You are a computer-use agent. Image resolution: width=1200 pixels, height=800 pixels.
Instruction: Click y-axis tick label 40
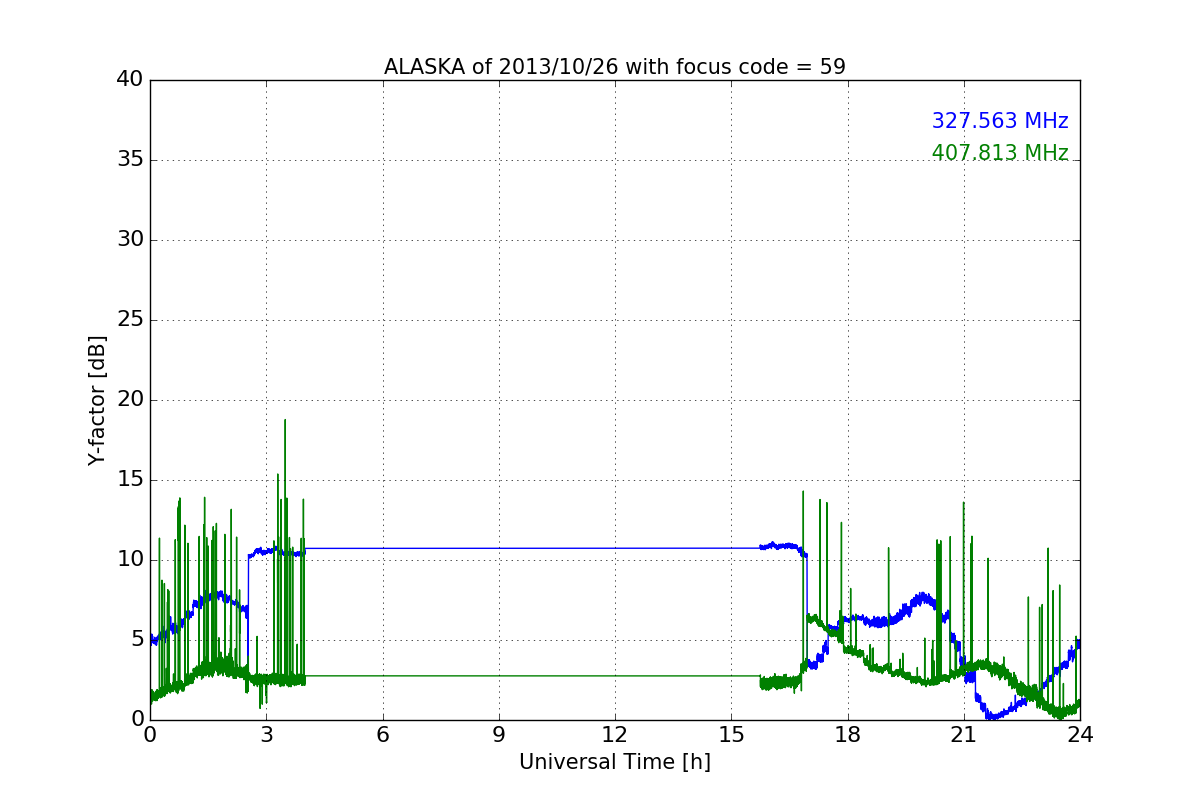(x=130, y=80)
